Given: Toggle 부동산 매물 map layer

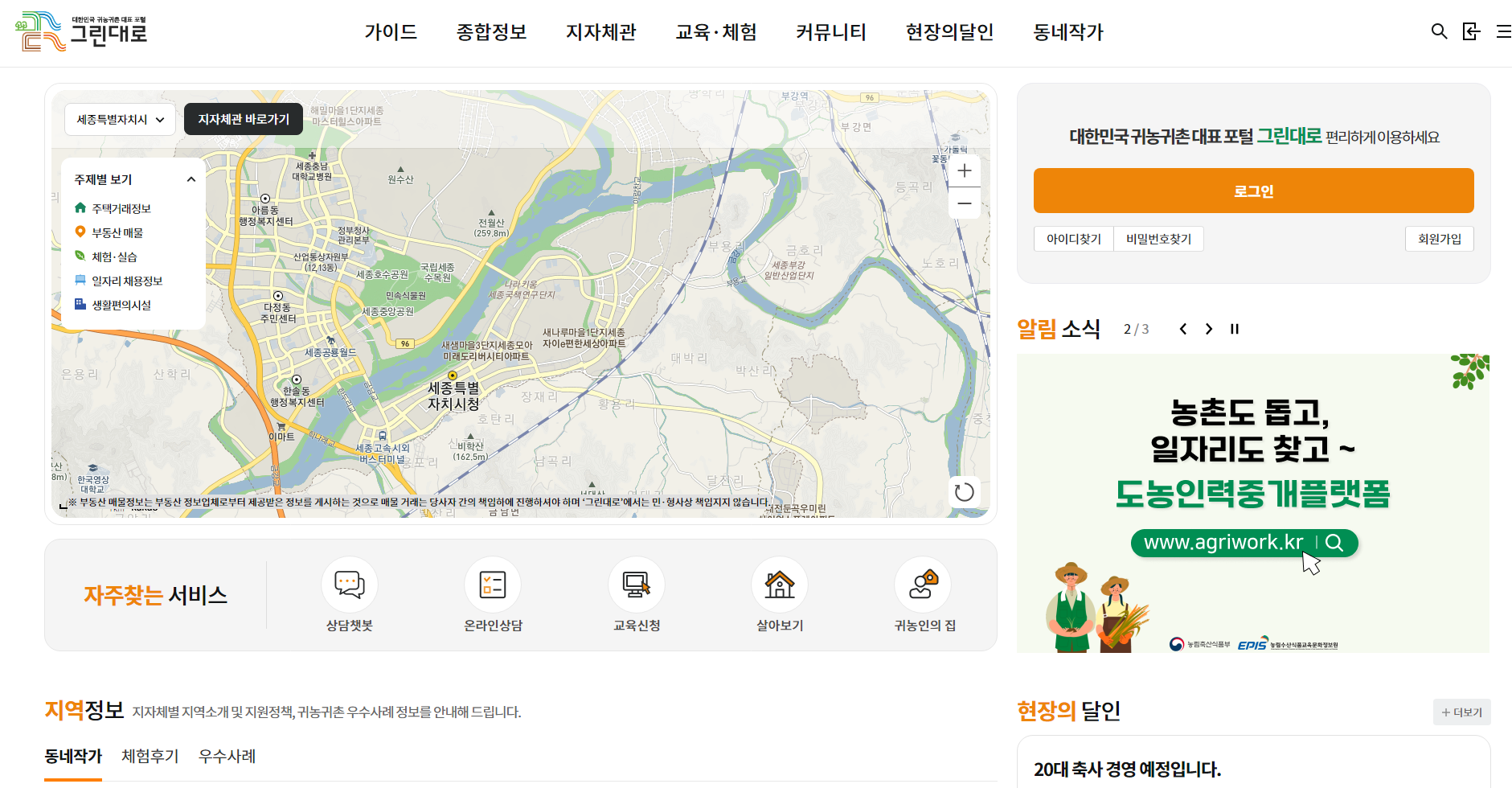Looking at the screenshot, I should pos(109,232).
